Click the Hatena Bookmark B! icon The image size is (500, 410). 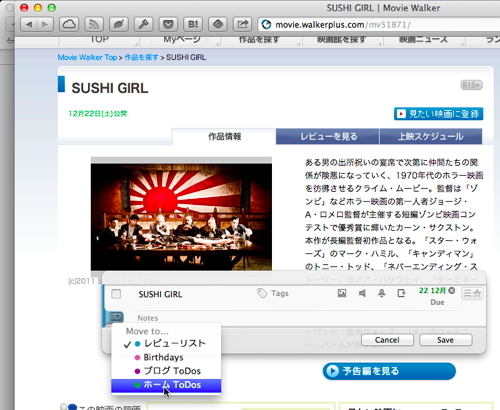[x=193, y=24]
